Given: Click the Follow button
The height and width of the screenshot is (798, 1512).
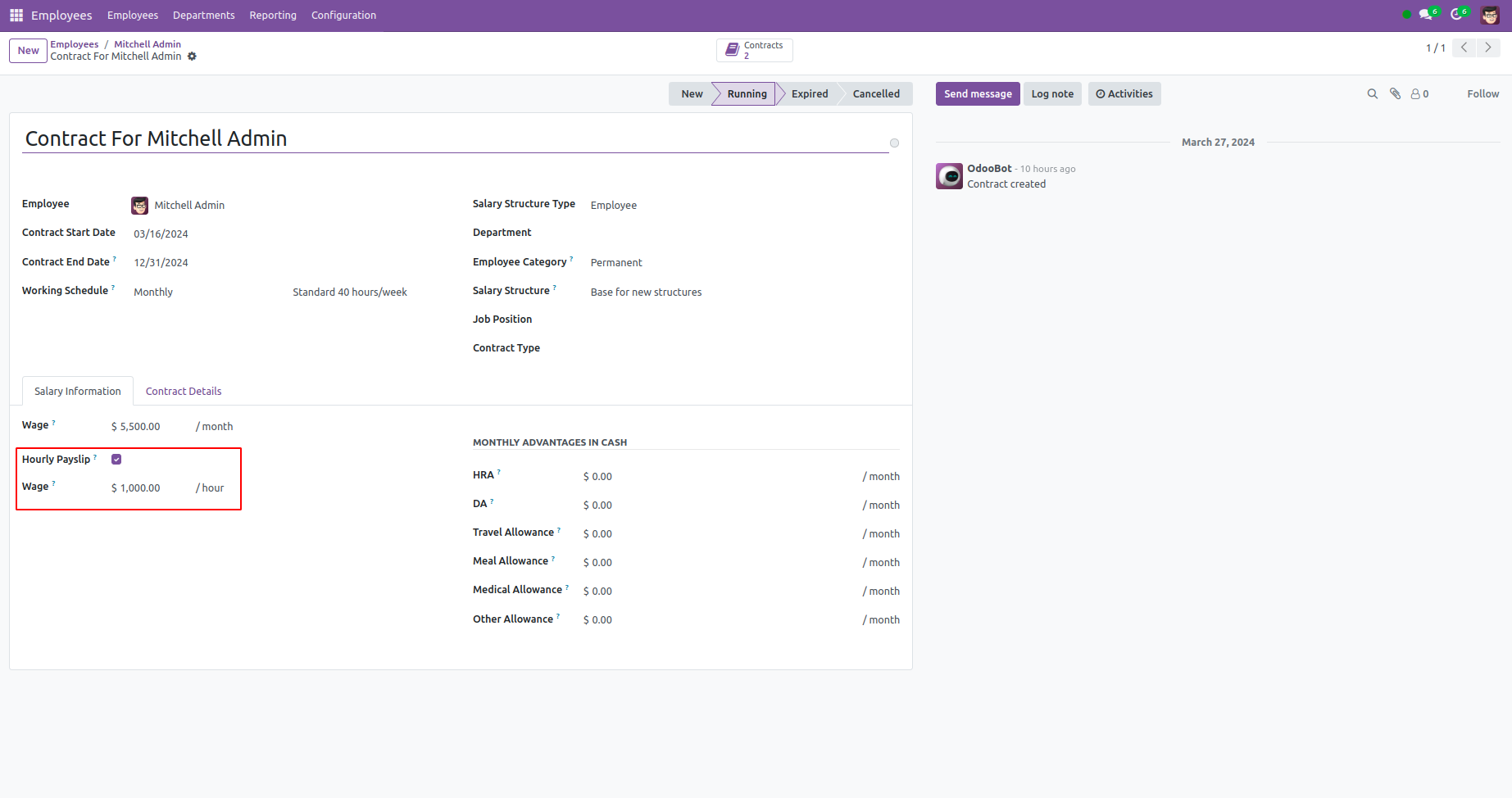Looking at the screenshot, I should [1483, 94].
